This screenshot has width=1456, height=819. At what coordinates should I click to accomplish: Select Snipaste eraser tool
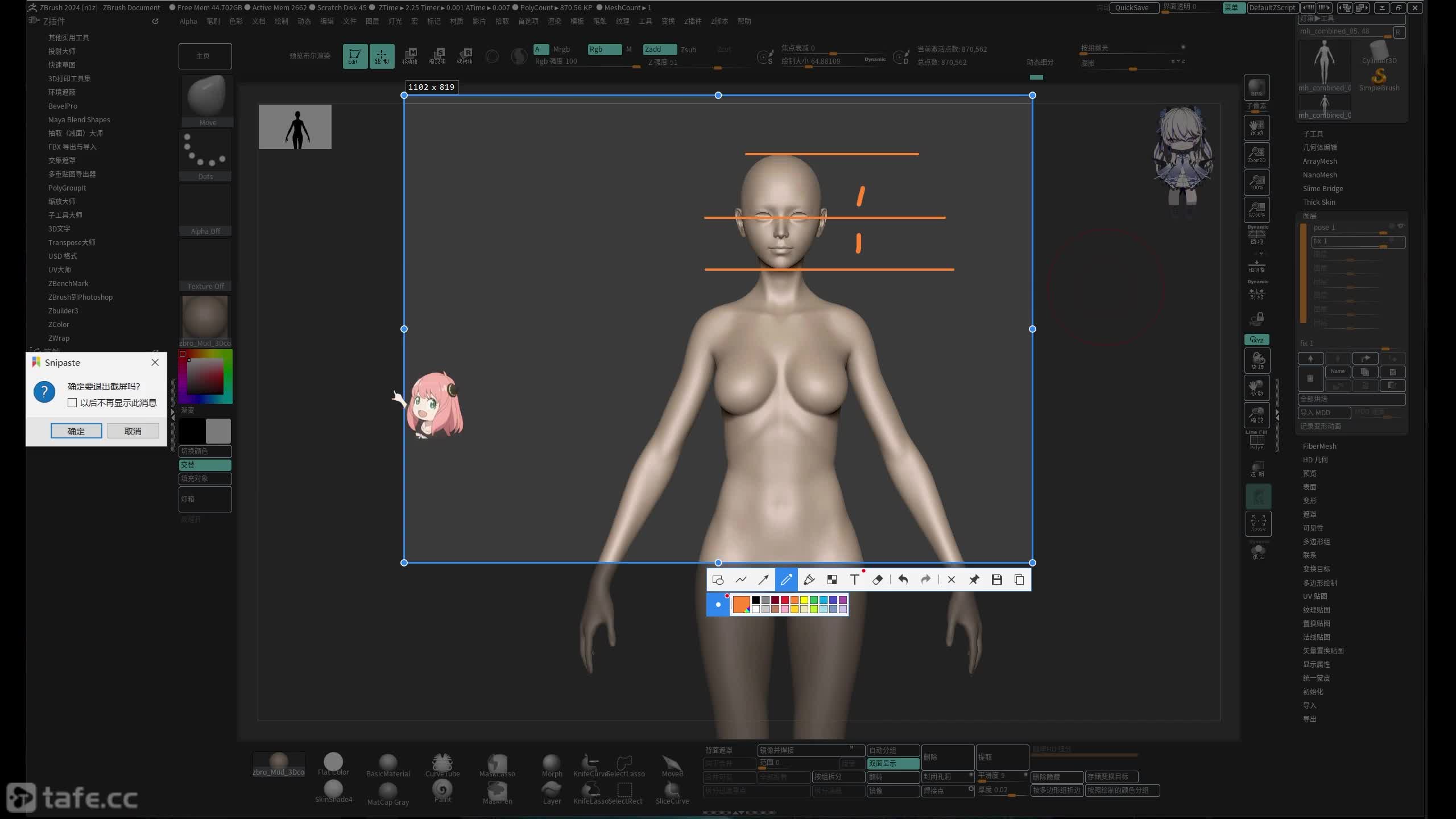[x=877, y=580]
